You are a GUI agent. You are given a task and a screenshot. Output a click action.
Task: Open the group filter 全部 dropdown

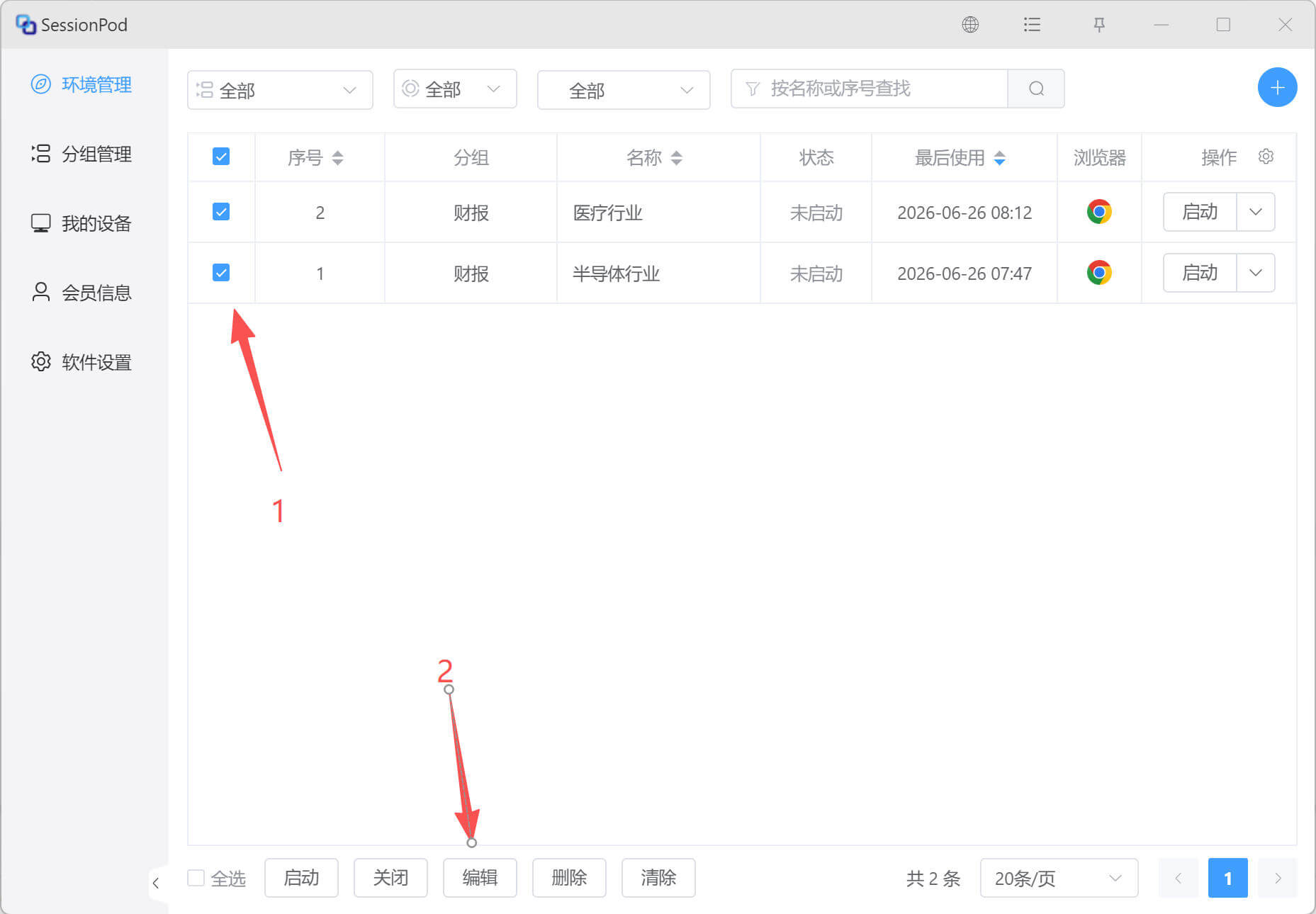coord(280,90)
